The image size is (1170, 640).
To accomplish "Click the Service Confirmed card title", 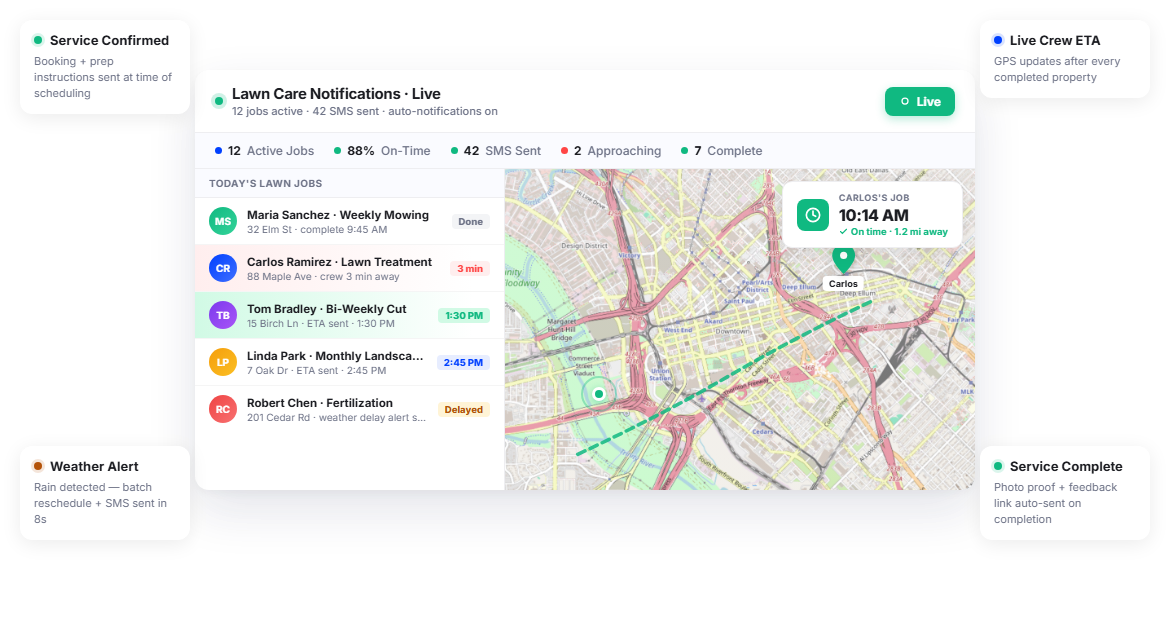I will [109, 40].
